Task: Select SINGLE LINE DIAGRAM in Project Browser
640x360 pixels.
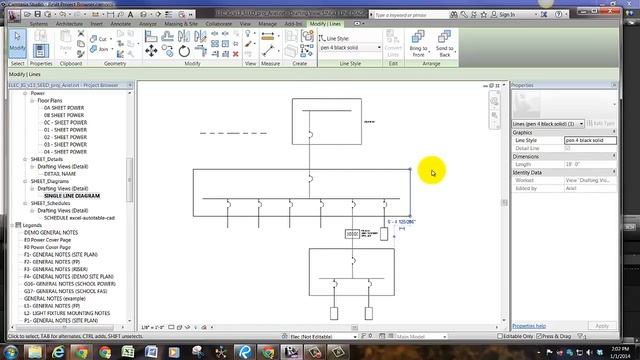Action: tap(72, 196)
